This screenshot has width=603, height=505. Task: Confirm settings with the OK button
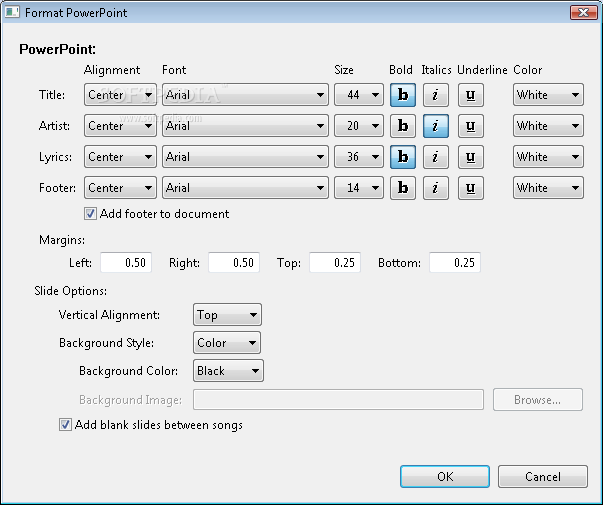tap(445, 477)
